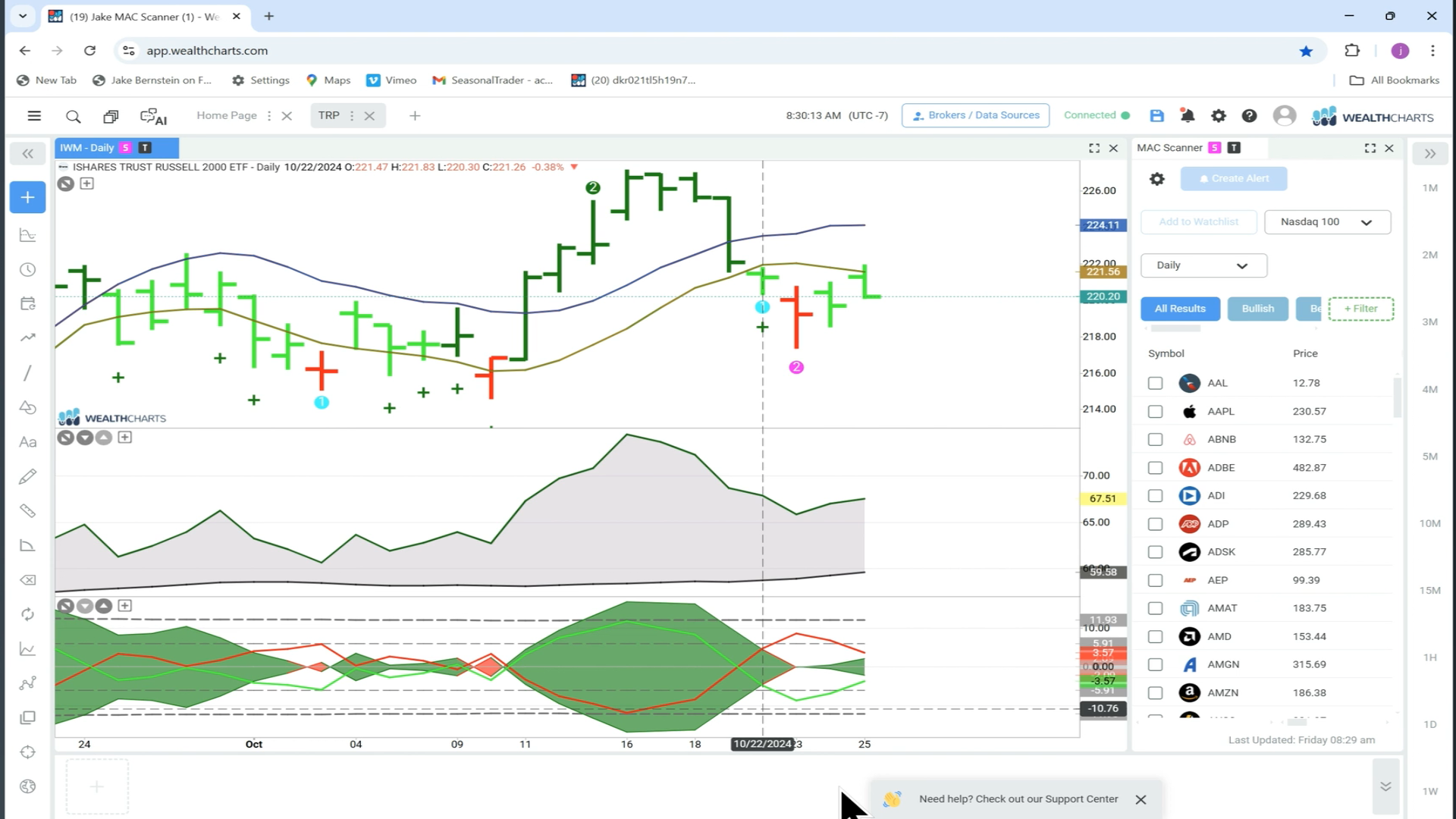The height and width of the screenshot is (819, 1456).
Task: Expand price chart indicator plus box
Action: pyautogui.click(x=87, y=184)
